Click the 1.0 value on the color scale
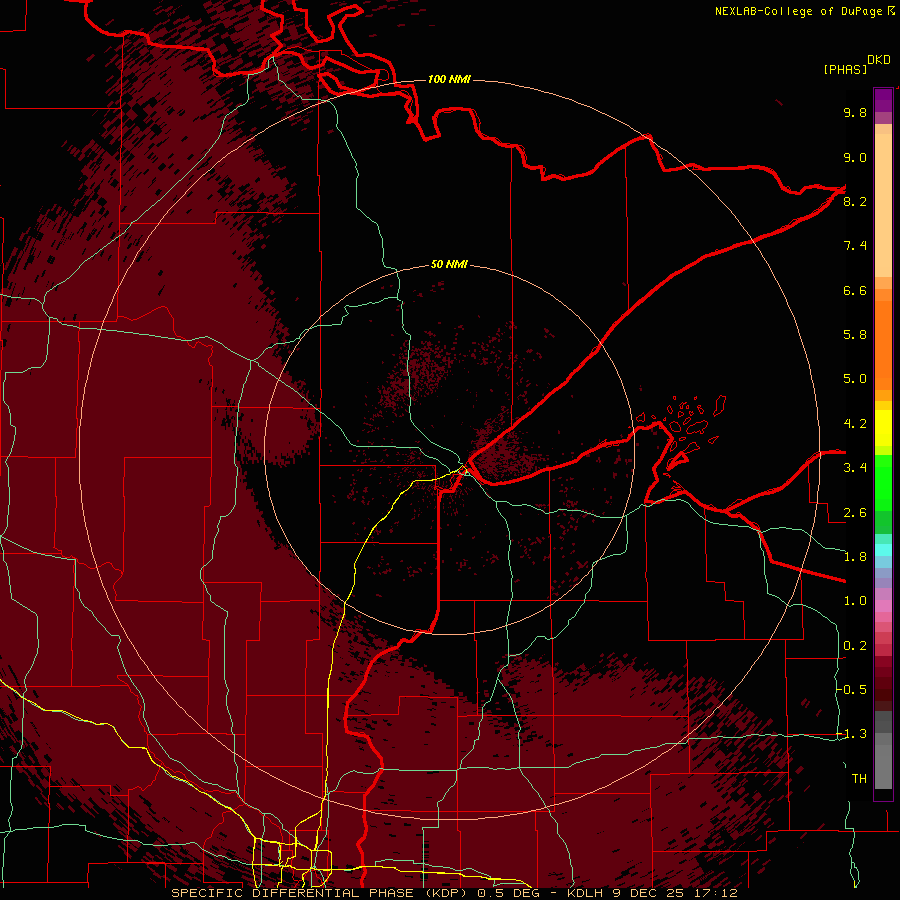Screen dimensions: 900x900 855,601
